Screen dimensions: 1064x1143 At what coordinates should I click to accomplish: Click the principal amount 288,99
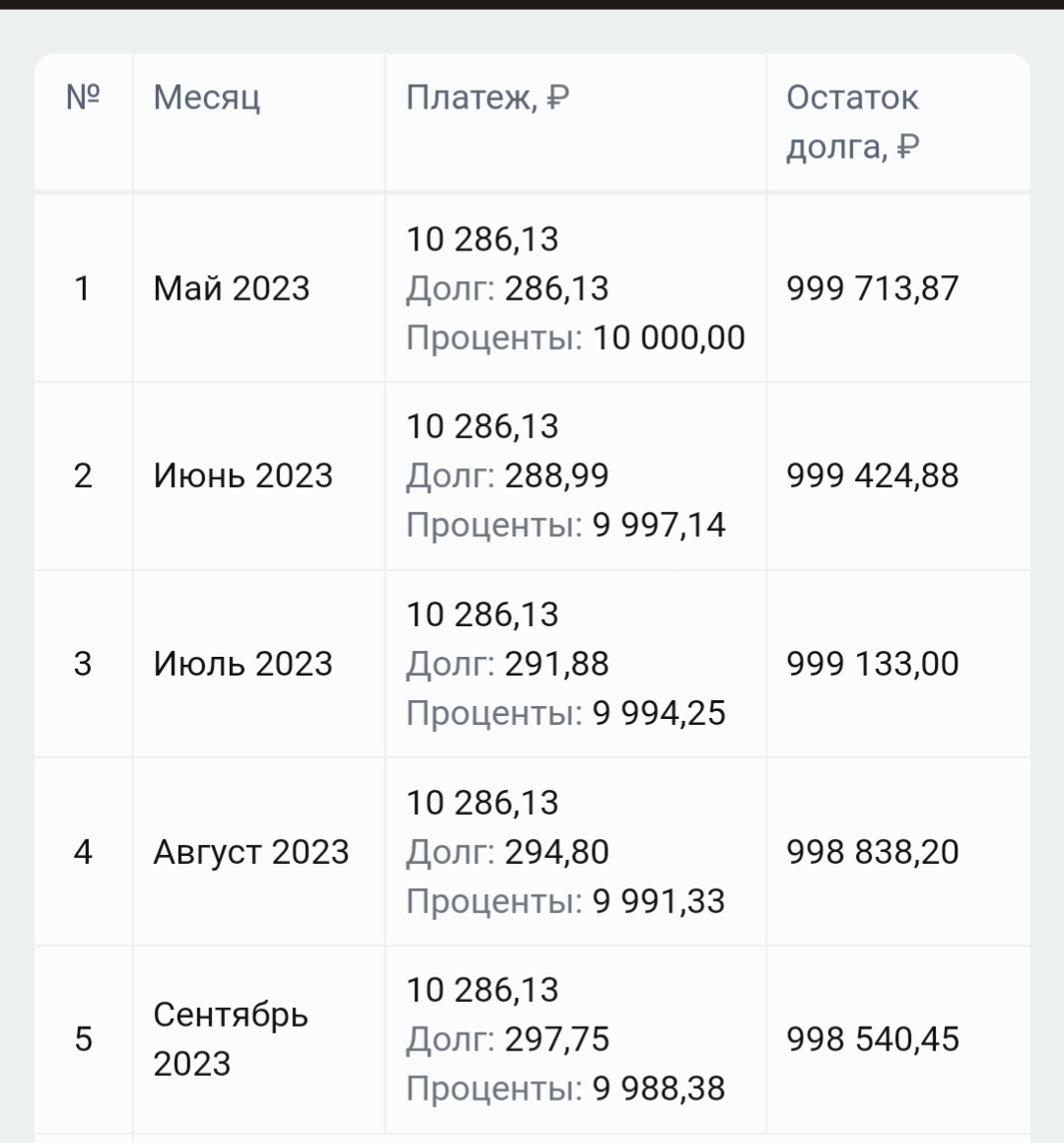click(x=556, y=475)
